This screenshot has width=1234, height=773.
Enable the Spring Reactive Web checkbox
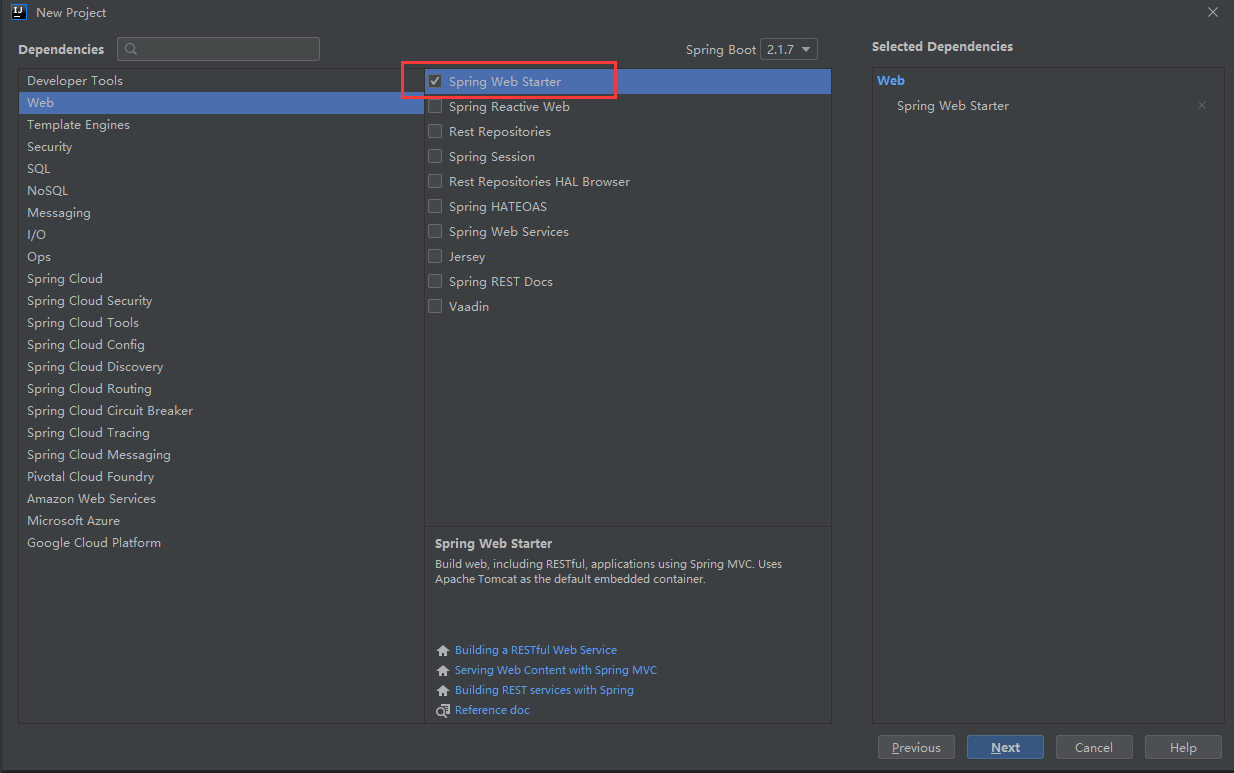pyautogui.click(x=435, y=106)
